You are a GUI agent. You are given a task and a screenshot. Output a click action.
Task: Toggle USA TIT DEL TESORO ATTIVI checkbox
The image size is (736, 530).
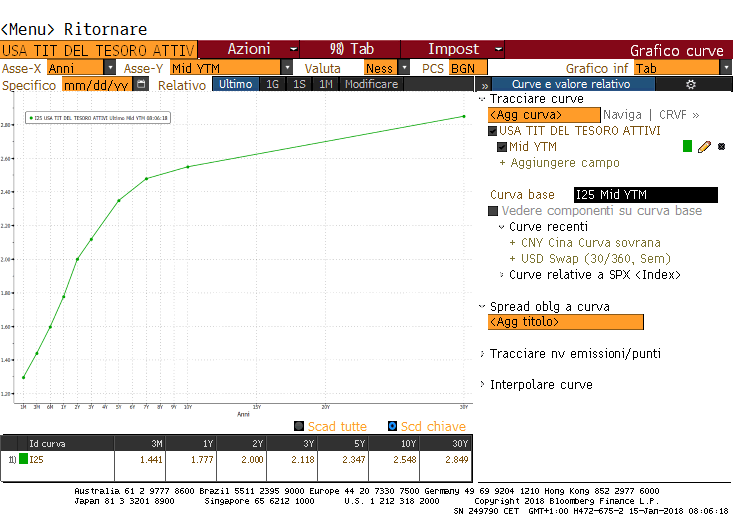[x=492, y=131]
